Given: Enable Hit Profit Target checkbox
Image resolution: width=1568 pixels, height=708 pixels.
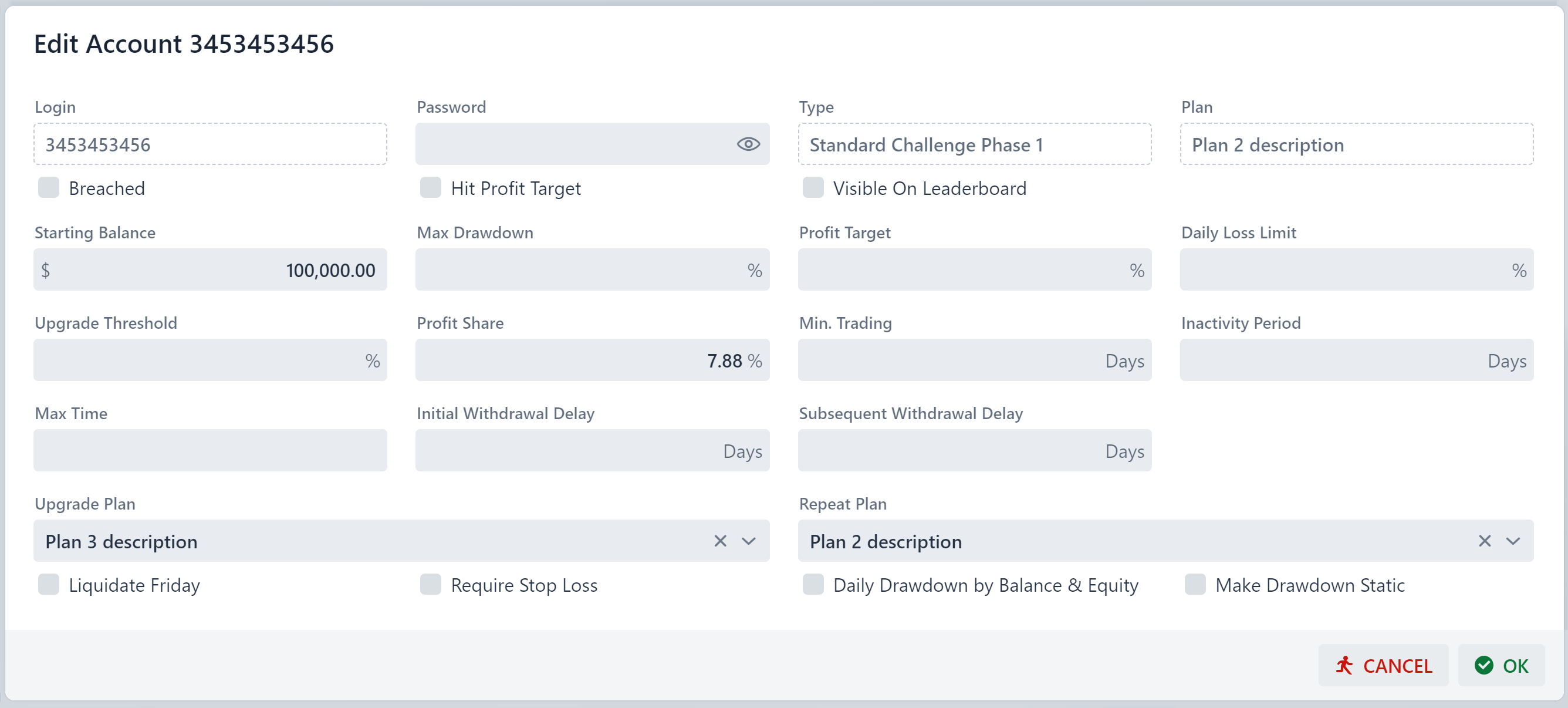Looking at the screenshot, I should pyautogui.click(x=430, y=187).
